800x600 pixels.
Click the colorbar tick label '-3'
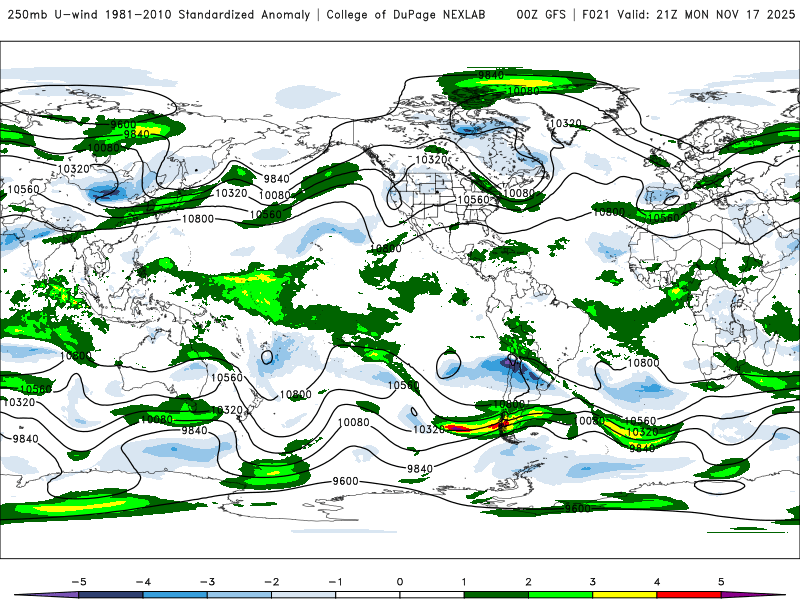pyautogui.click(x=207, y=582)
